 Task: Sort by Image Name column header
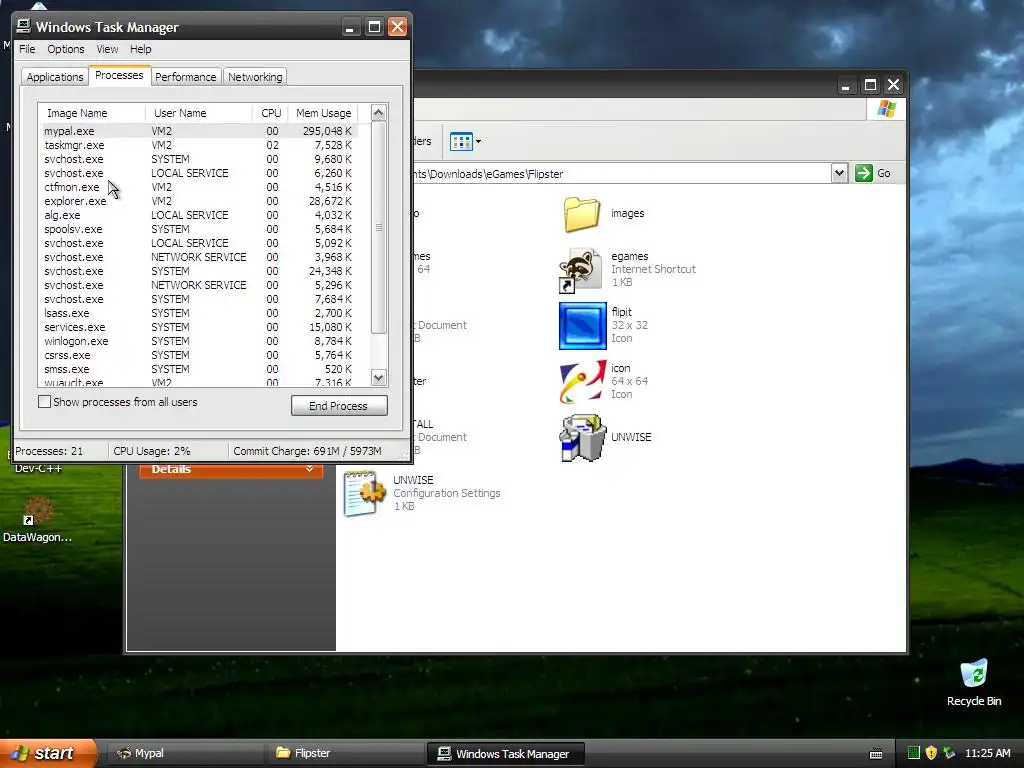coord(91,113)
